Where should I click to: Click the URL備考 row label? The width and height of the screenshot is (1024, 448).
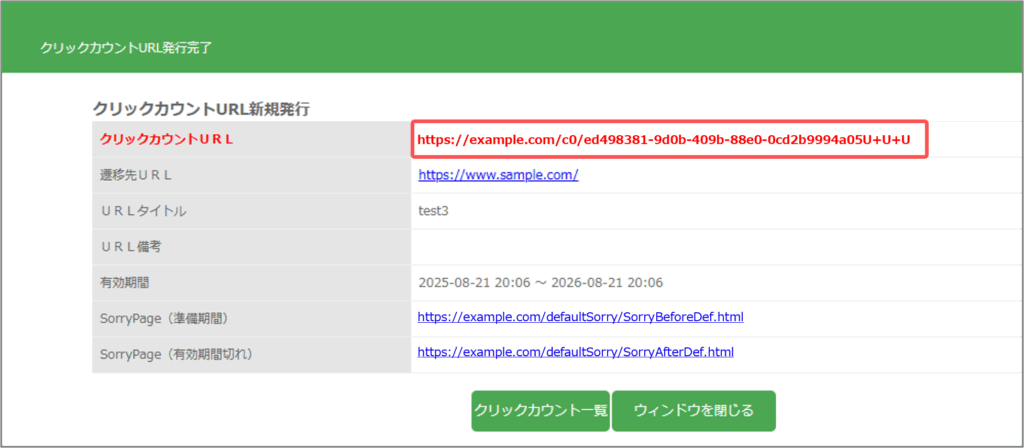tap(136, 247)
